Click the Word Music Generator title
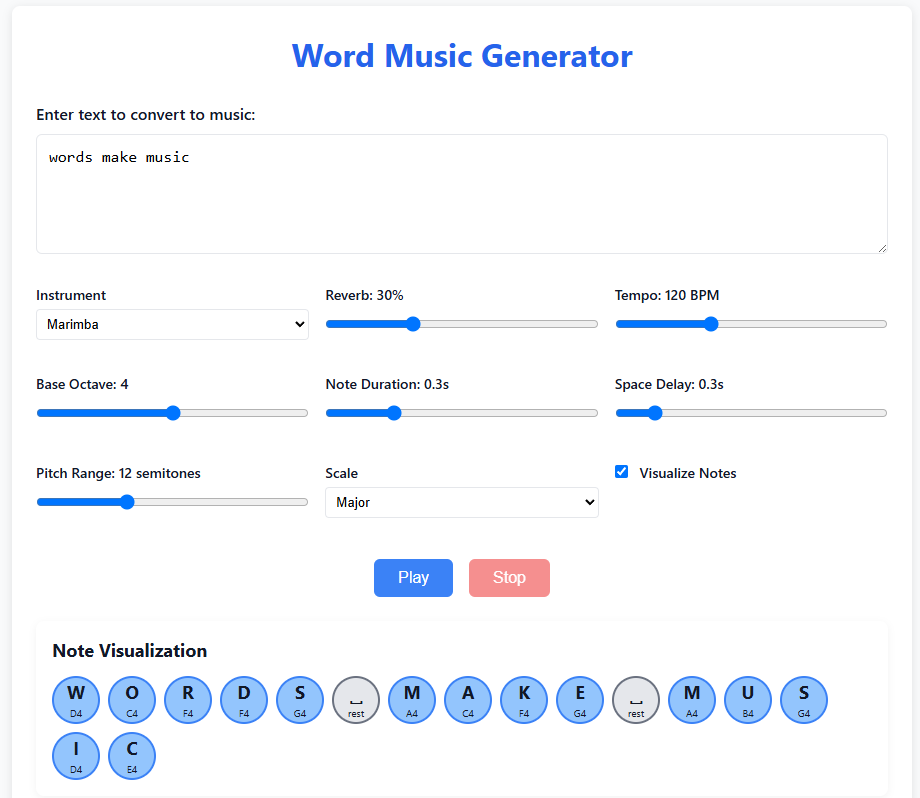 coord(462,56)
